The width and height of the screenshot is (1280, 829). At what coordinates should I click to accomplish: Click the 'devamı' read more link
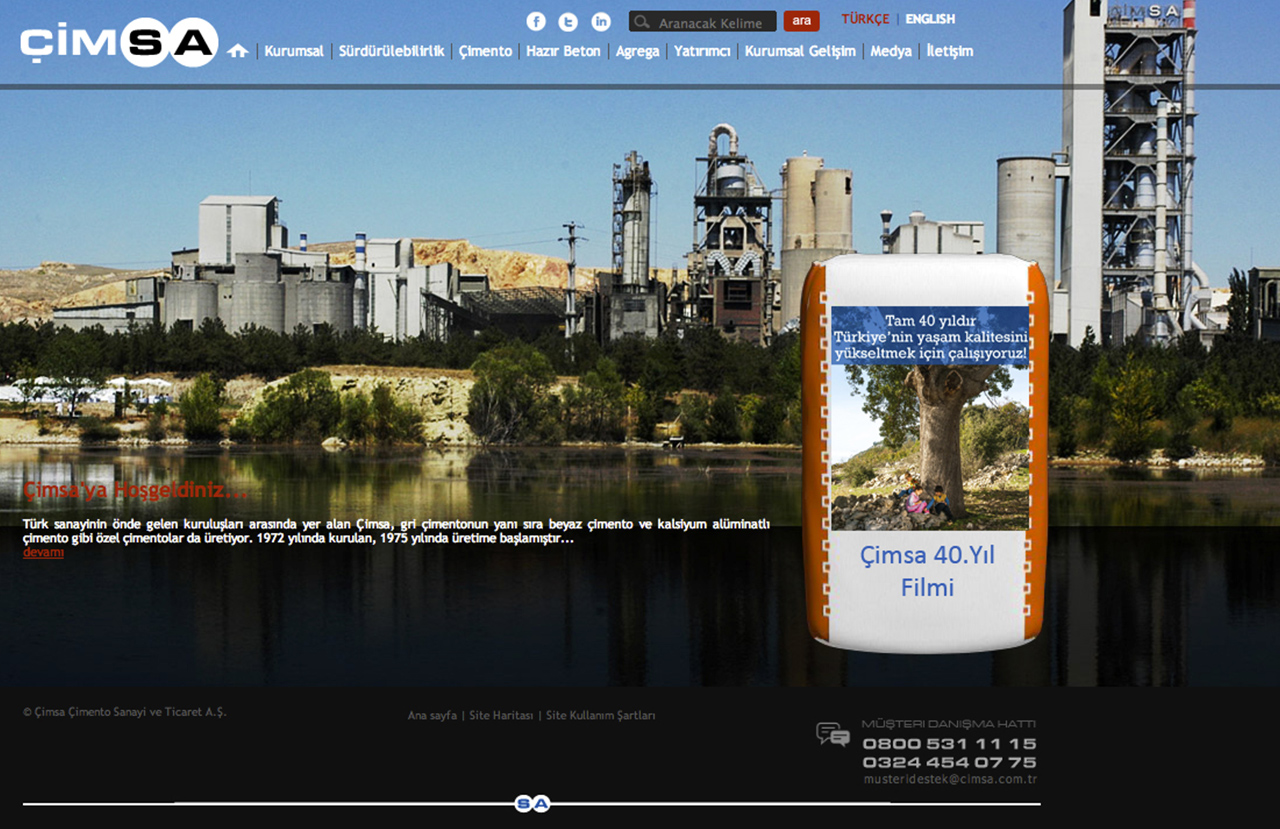[43, 553]
